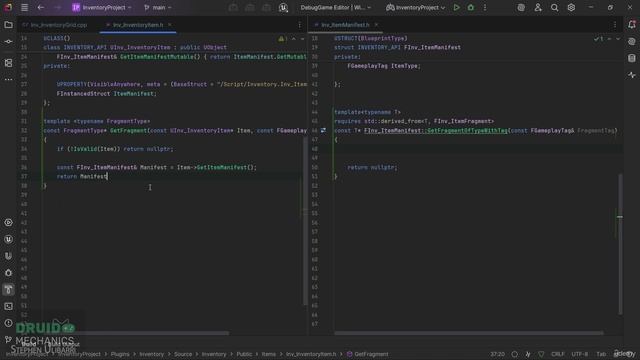The image size is (640, 360).
Task: Open right editor tab options menu
Action: tap(615, 25)
